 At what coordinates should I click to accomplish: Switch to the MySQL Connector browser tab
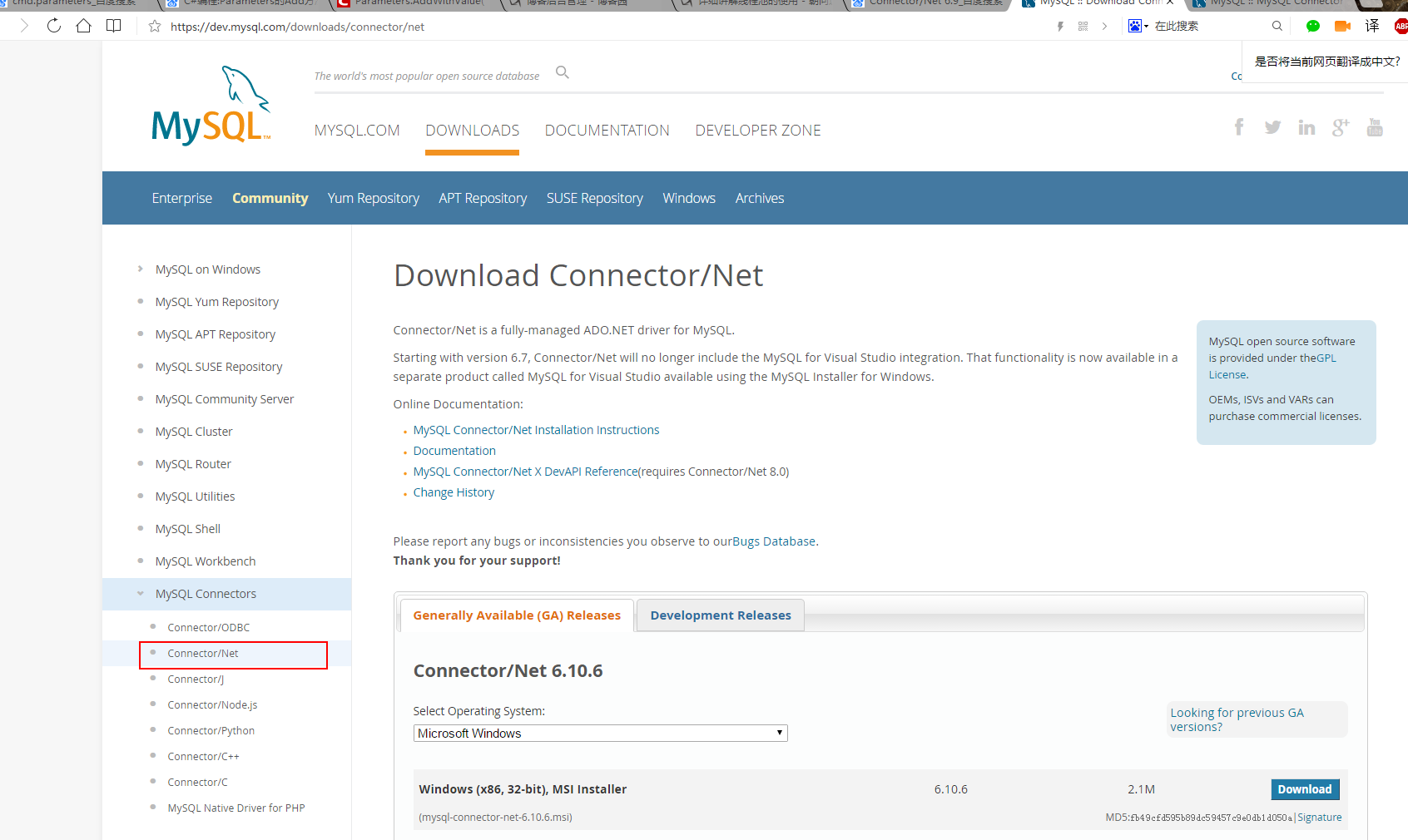[x=1272, y=3]
